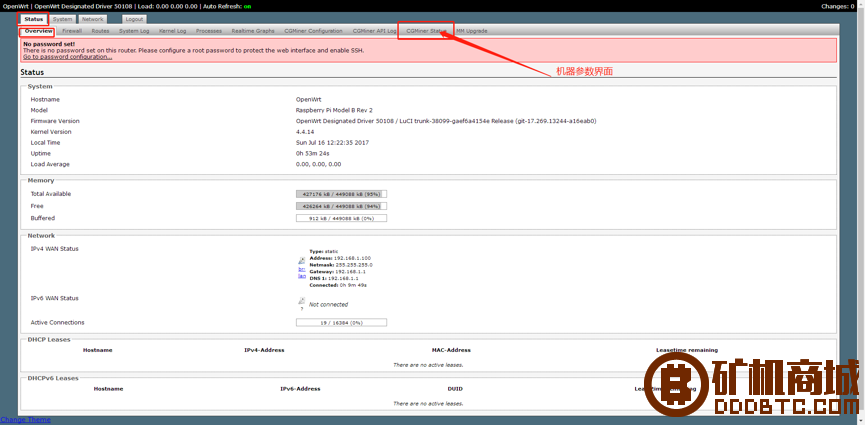Click the 'No password set!' warning heading
Image resolution: width=865 pixels, height=425 pixels.
[x=49, y=44]
